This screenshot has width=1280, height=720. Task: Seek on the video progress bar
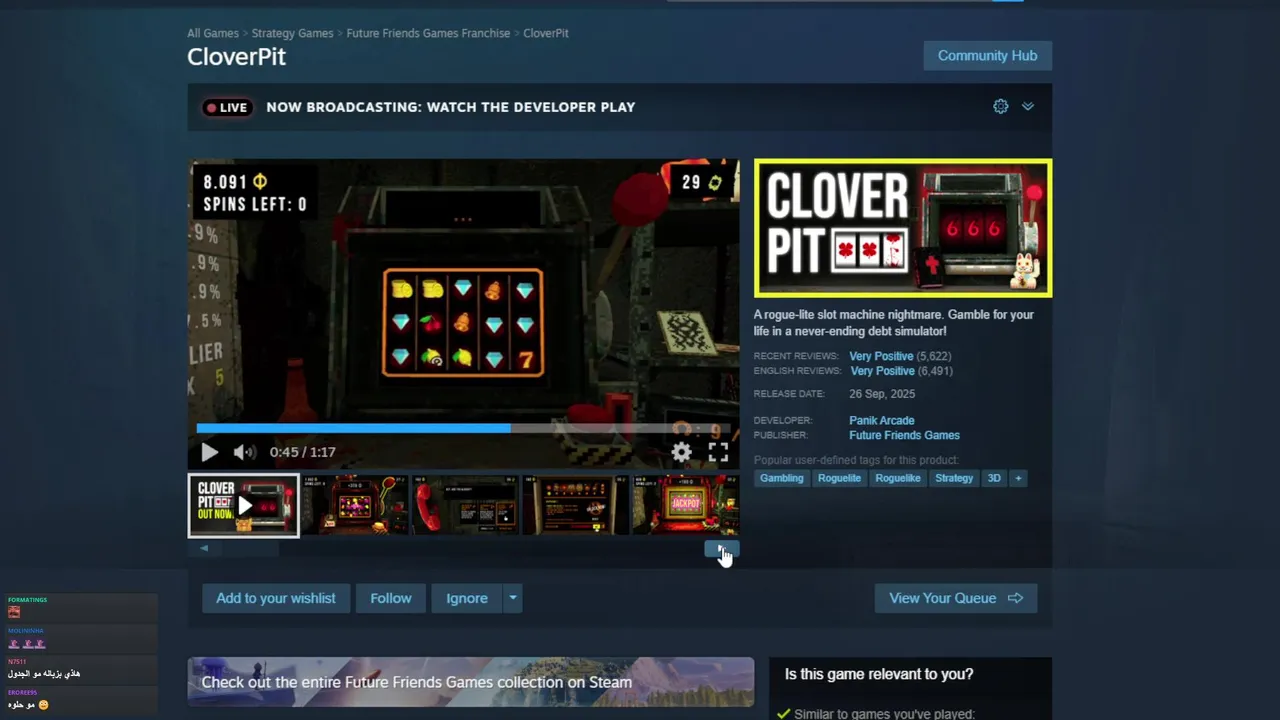pos(463,428)
